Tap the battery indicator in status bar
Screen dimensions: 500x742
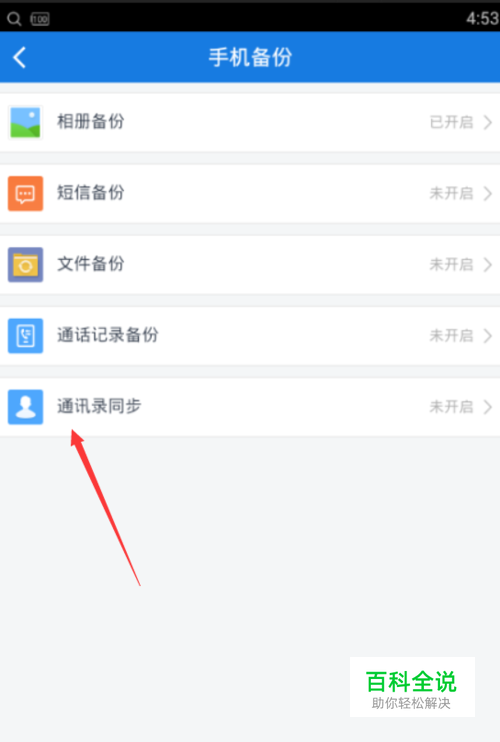[x=40, y=19]
